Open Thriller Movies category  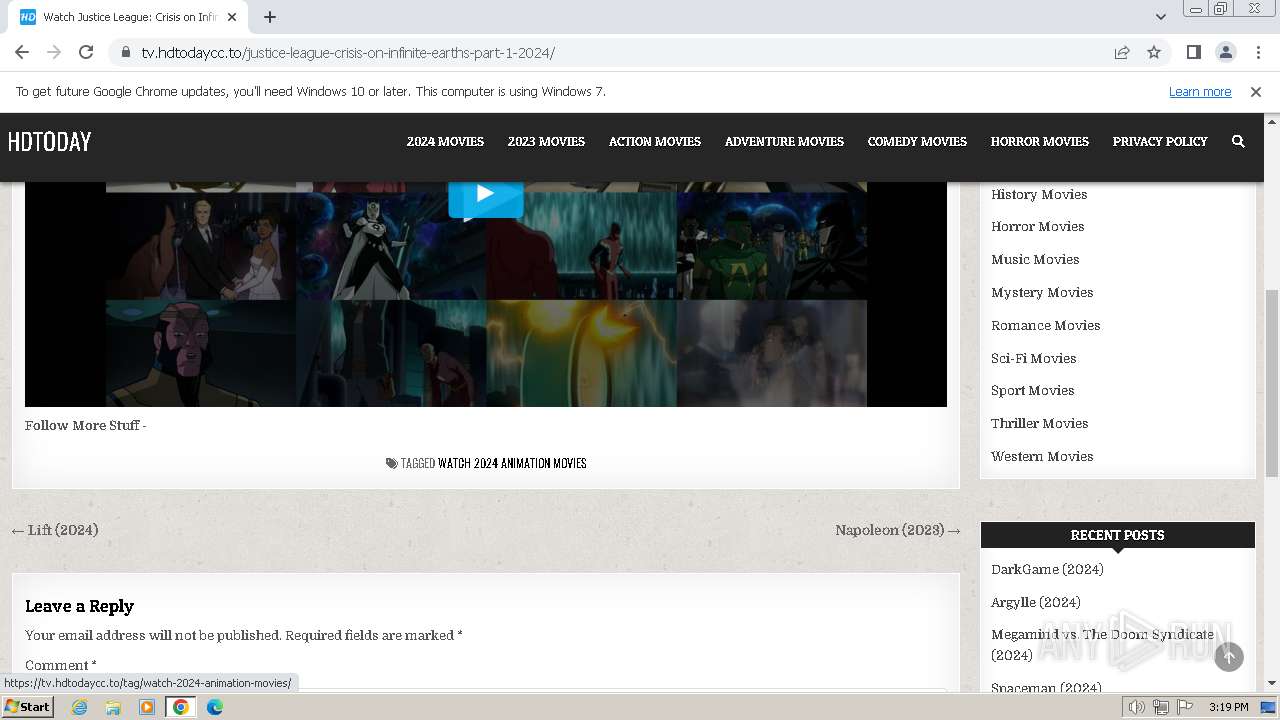1039,423
